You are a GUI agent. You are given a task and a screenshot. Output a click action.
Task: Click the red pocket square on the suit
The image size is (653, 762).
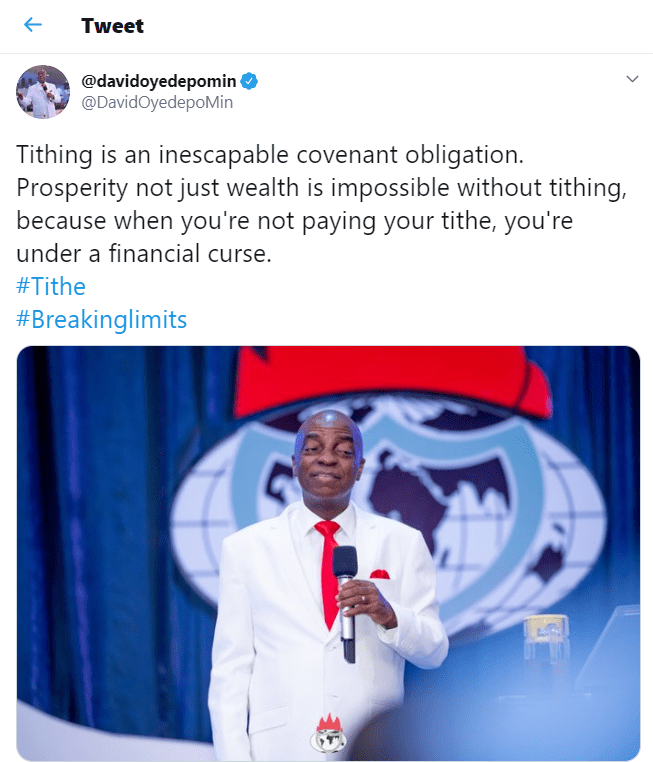[379, 574]
